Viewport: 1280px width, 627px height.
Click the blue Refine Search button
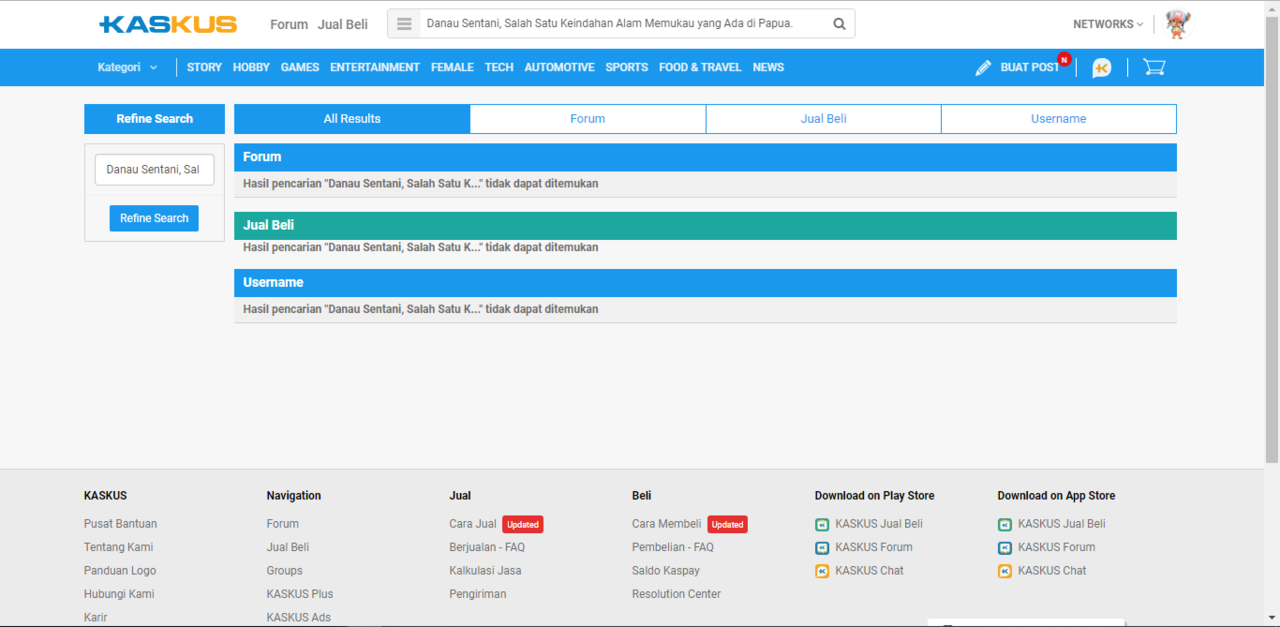pyautogui.click(x=154, y=218)
